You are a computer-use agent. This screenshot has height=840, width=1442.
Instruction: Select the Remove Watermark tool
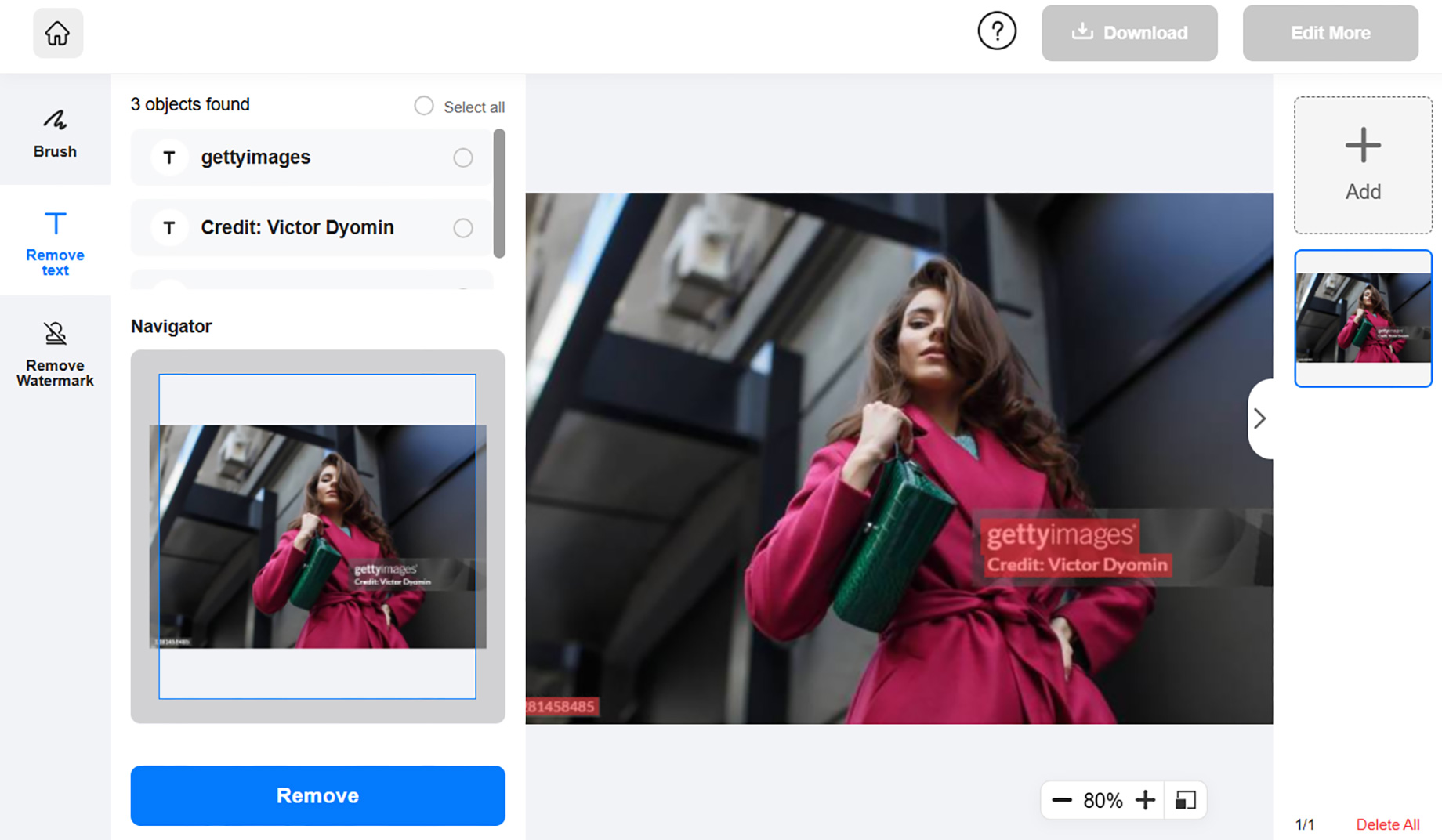coord(55,353)
